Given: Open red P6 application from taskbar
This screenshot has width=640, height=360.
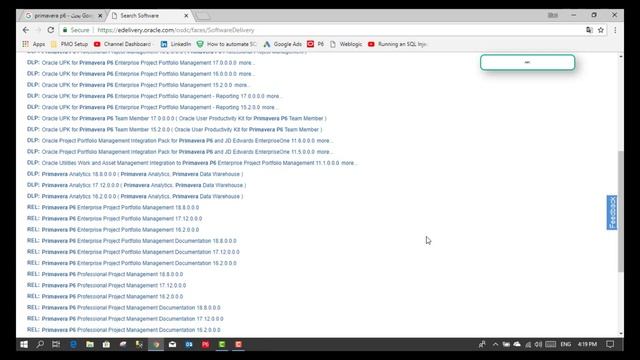Looking at the screenshot, I should (x=205, y=344).
